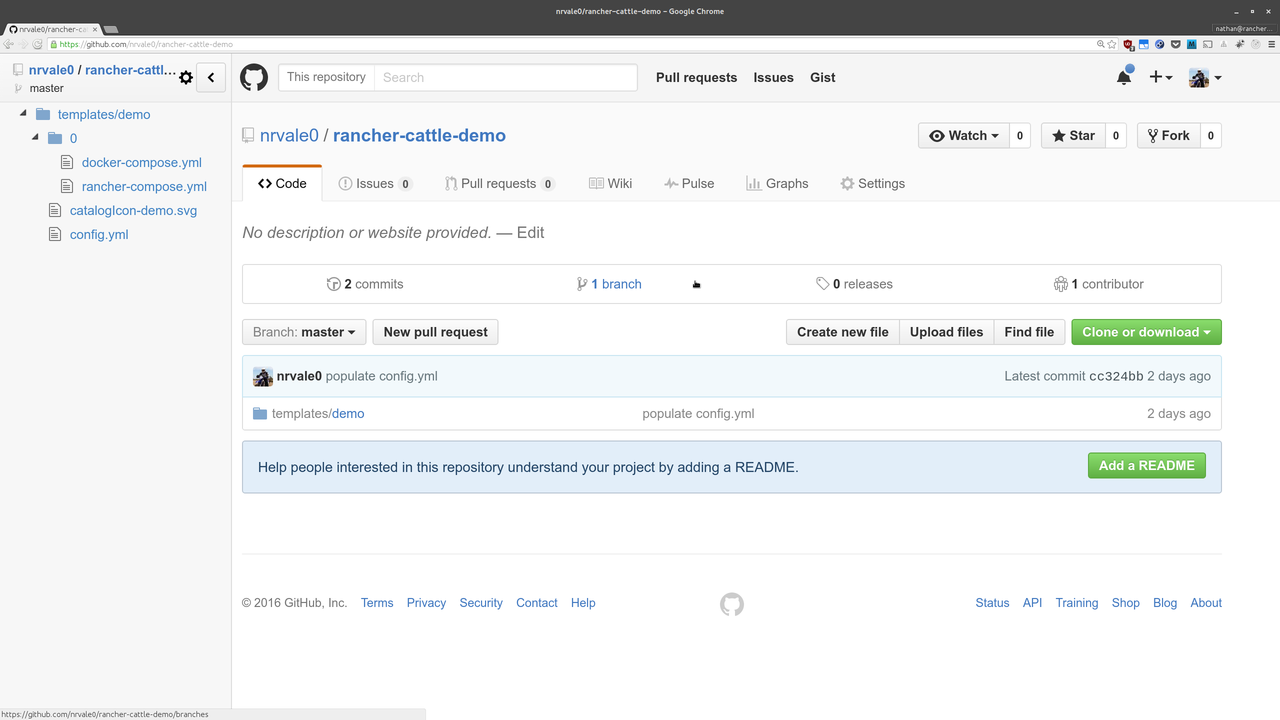This screenshot has height=720, width=1280.
Task: Collapse the Octotree sidebar with the chevron
Action: 211,77
